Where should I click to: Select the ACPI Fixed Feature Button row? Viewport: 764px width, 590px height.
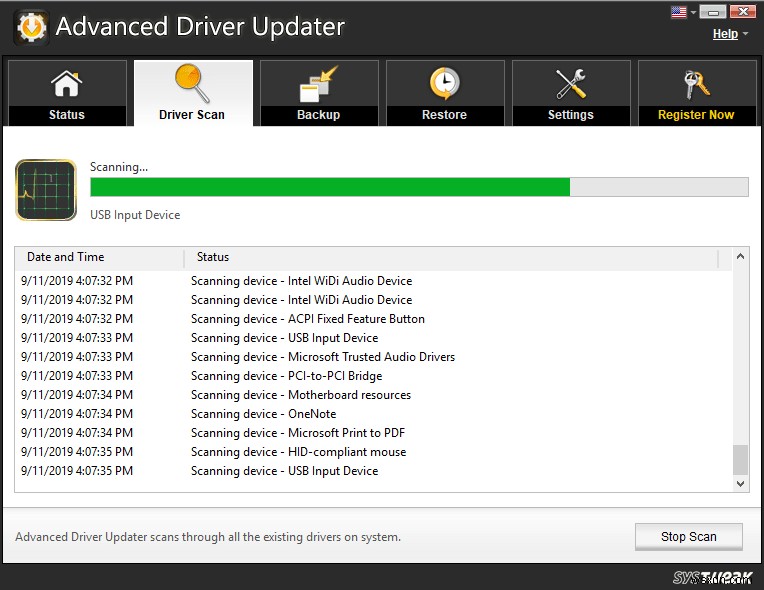point(373,319)
